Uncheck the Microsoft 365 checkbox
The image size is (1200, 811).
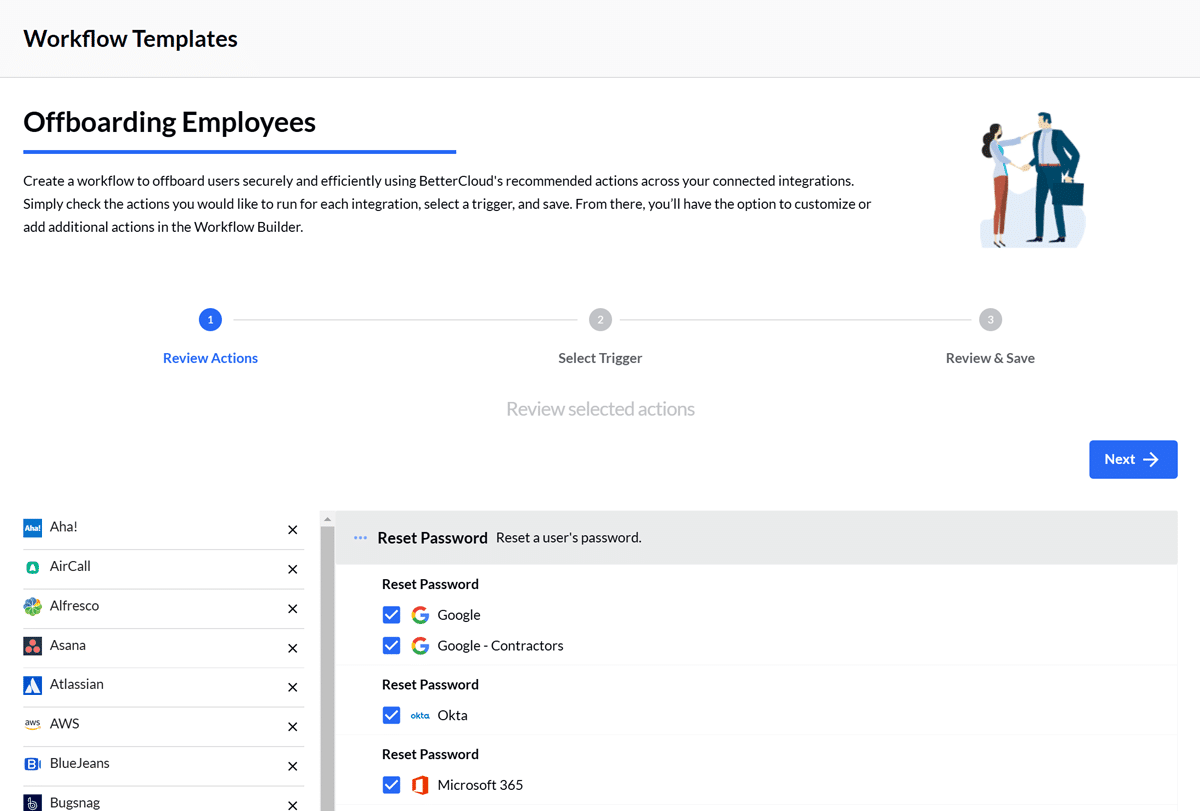391,785
